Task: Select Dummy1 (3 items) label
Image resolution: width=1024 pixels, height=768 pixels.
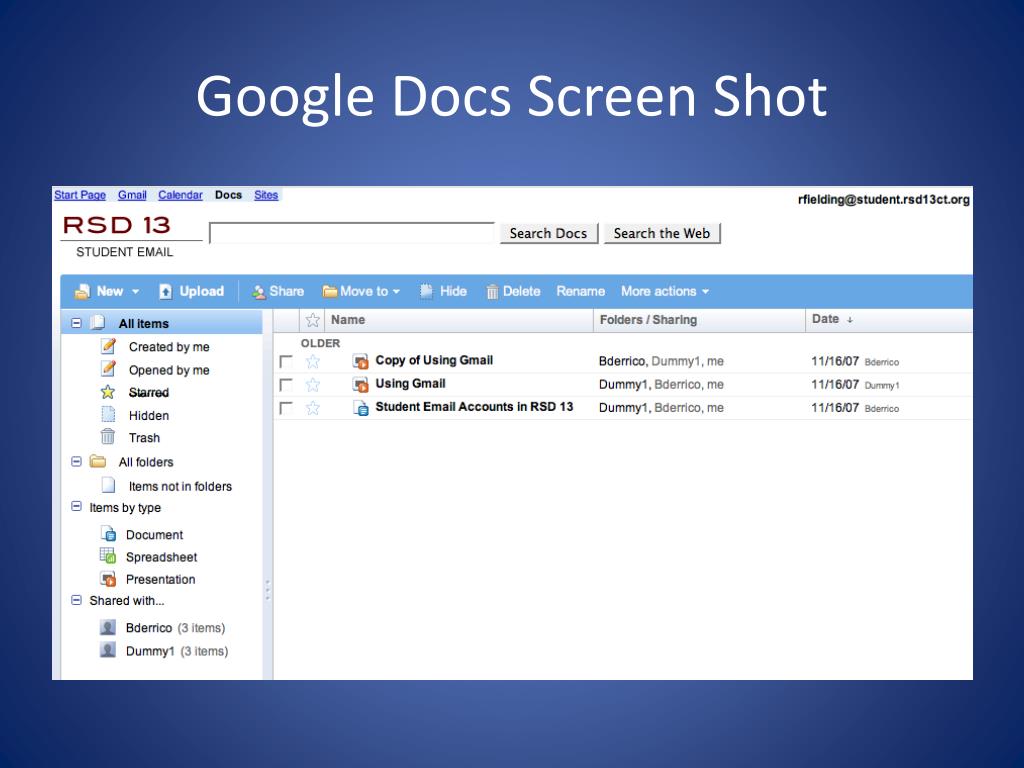Action: tap(176, 651)
